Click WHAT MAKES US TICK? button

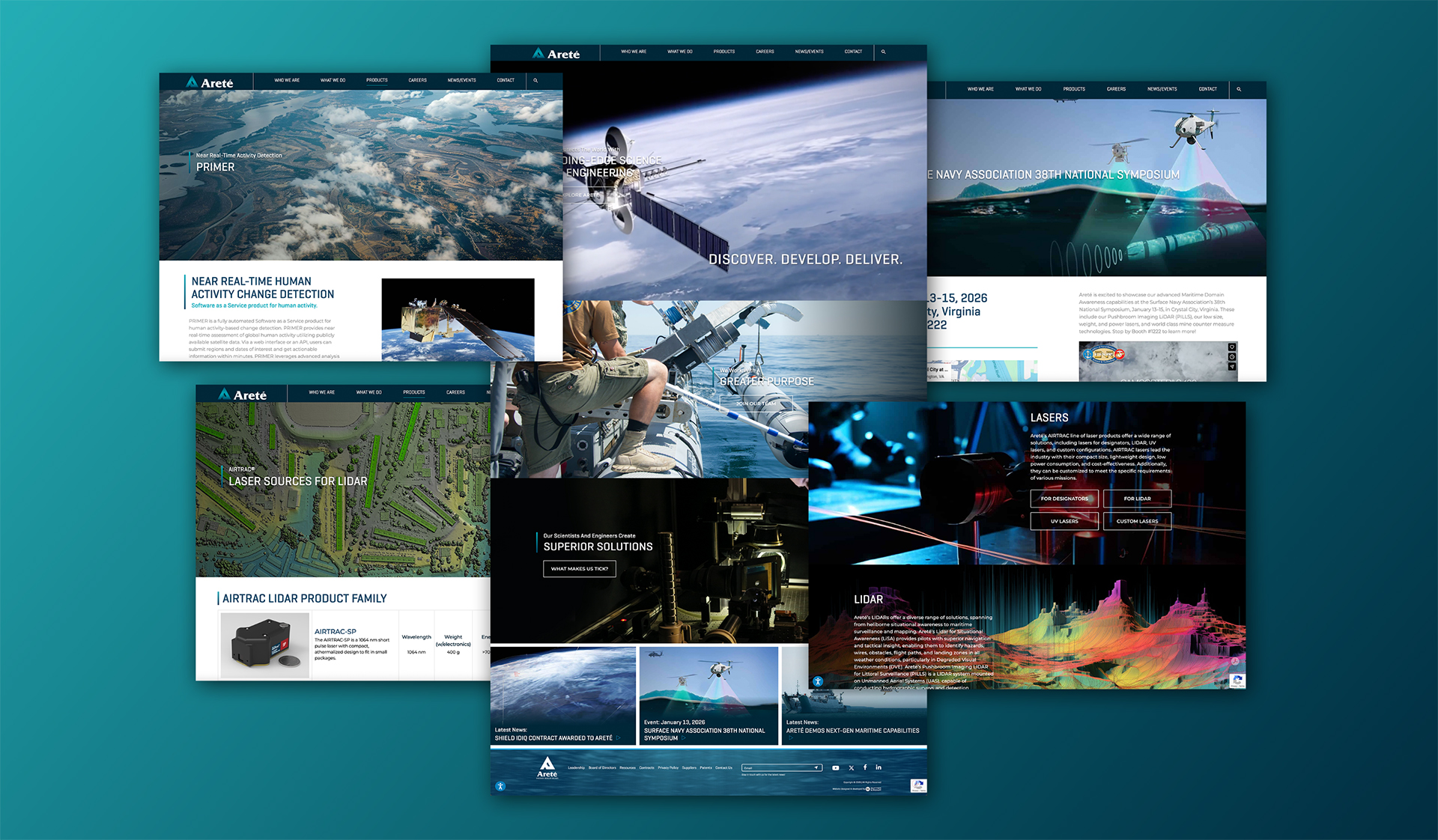click(579, 569)
